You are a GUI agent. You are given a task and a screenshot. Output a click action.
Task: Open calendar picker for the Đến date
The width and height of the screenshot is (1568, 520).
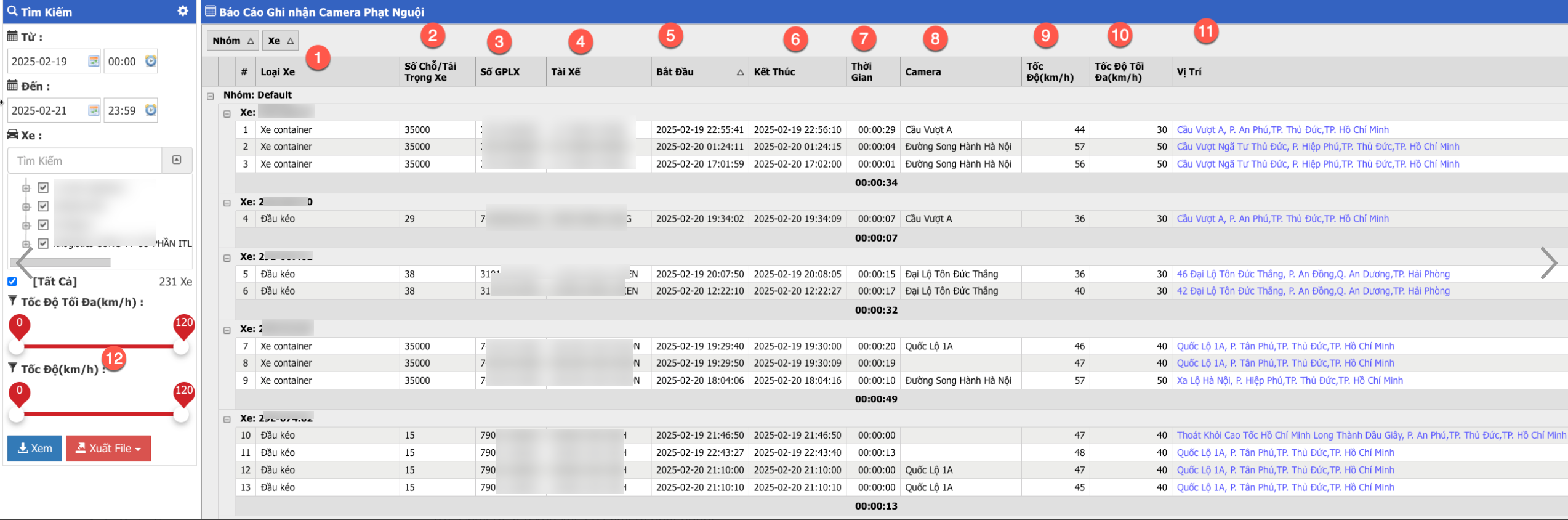pos(94,110)
